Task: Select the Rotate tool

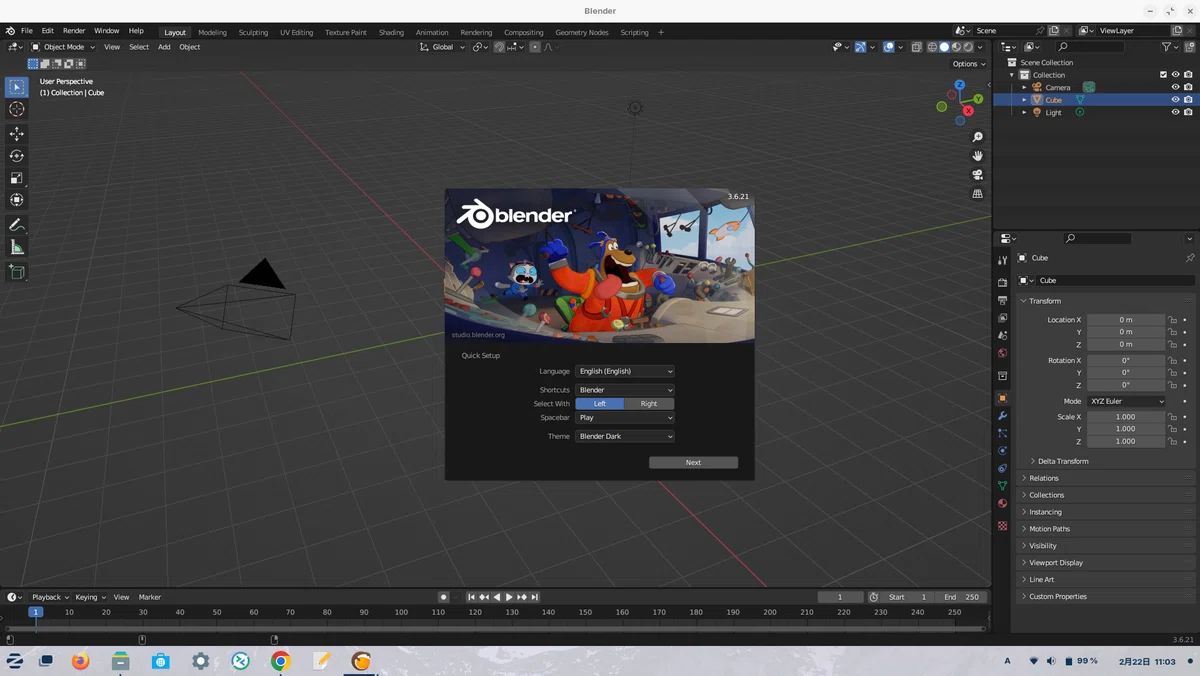Action: point(17,156)
